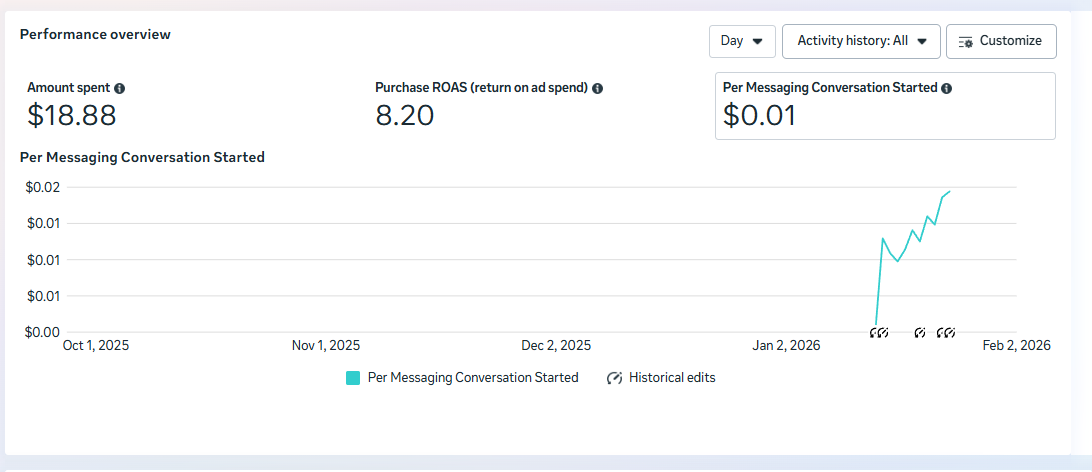The width and height of the screenshot is (1092, 472).
Task: Click the Customize columns icon
Action: (x=965, y=42)
